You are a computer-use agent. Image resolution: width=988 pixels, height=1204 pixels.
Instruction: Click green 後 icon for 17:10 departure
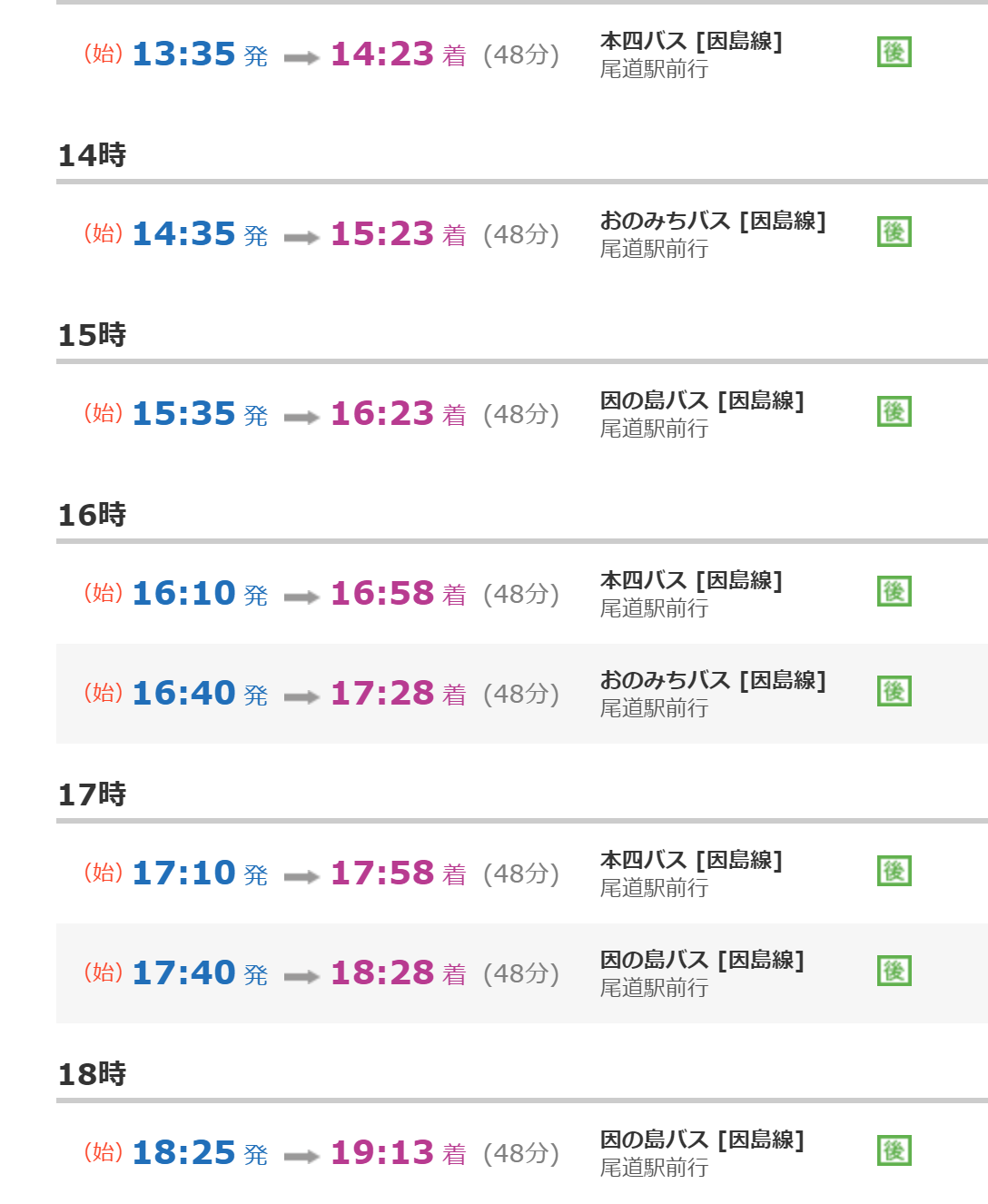[x=894, y=871]
